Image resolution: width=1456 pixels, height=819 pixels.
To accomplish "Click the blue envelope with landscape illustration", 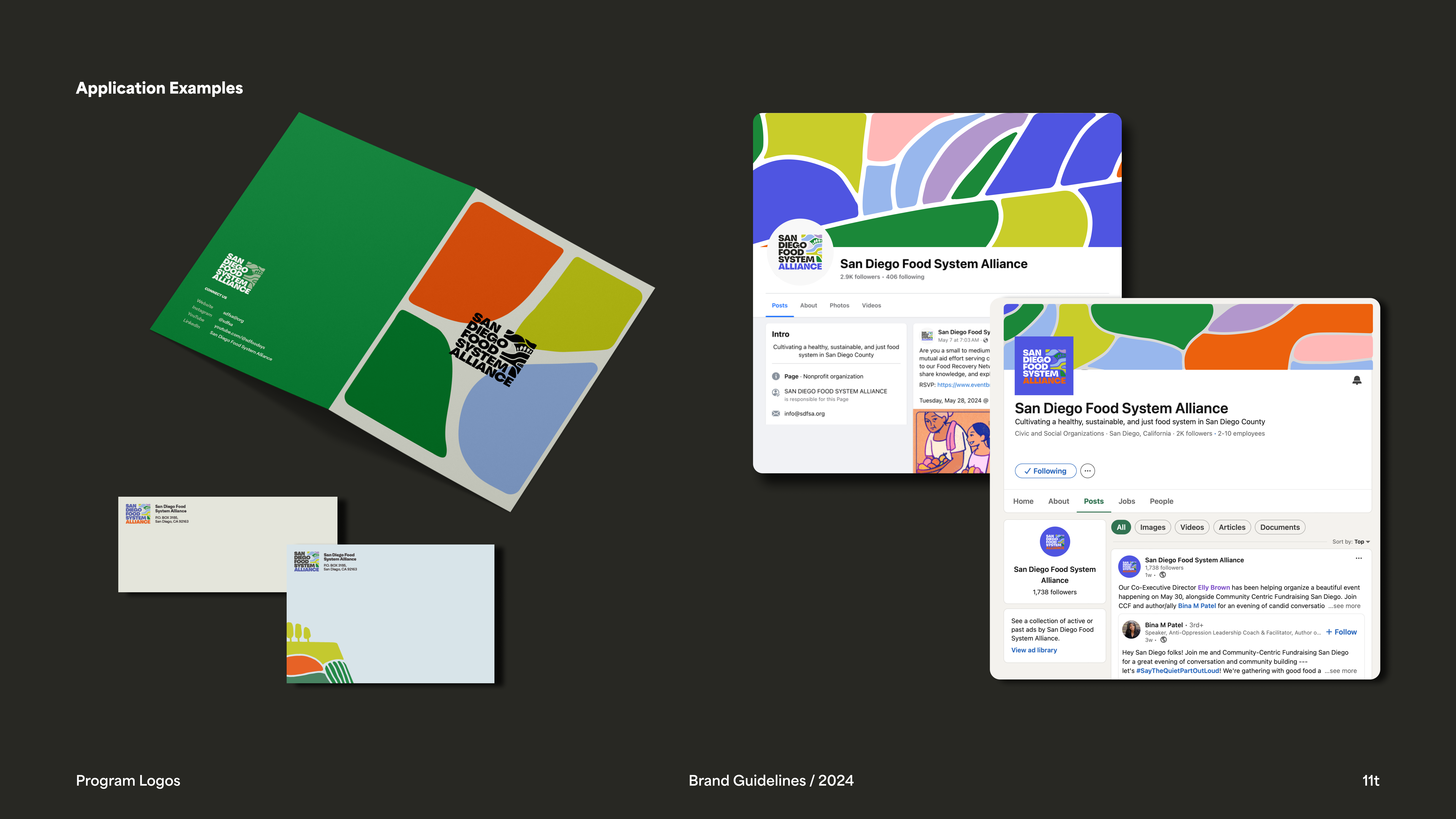I will click(391, 614).
